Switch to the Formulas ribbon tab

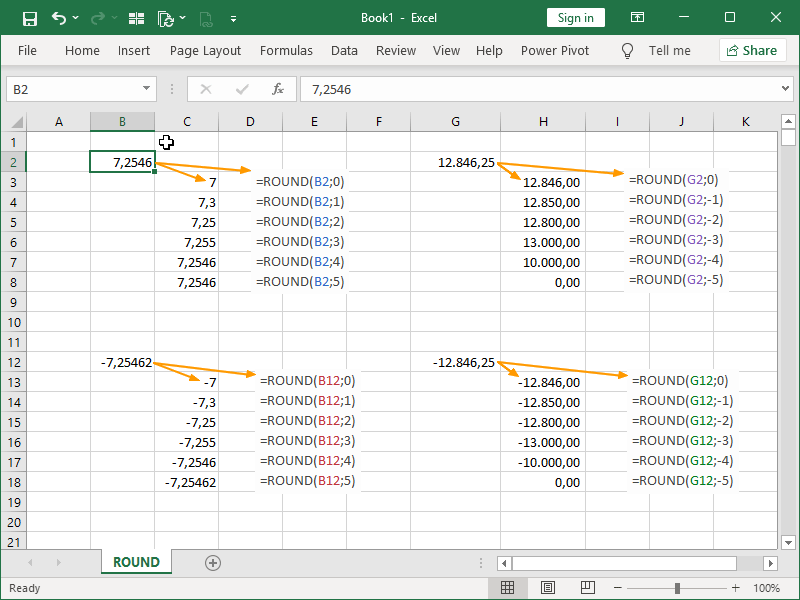pos(286,50)
